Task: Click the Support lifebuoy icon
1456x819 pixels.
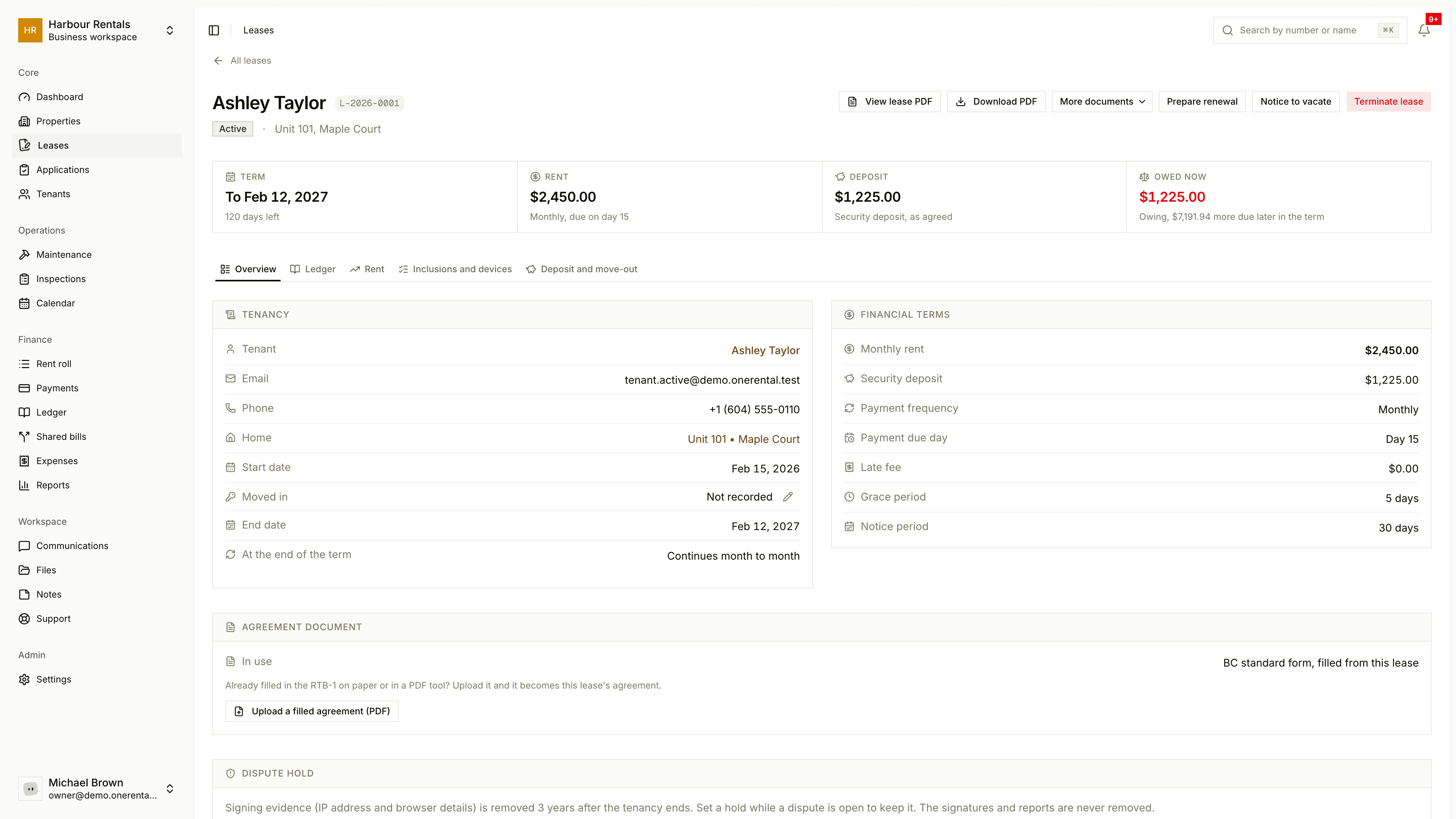Action: (24, 619)
